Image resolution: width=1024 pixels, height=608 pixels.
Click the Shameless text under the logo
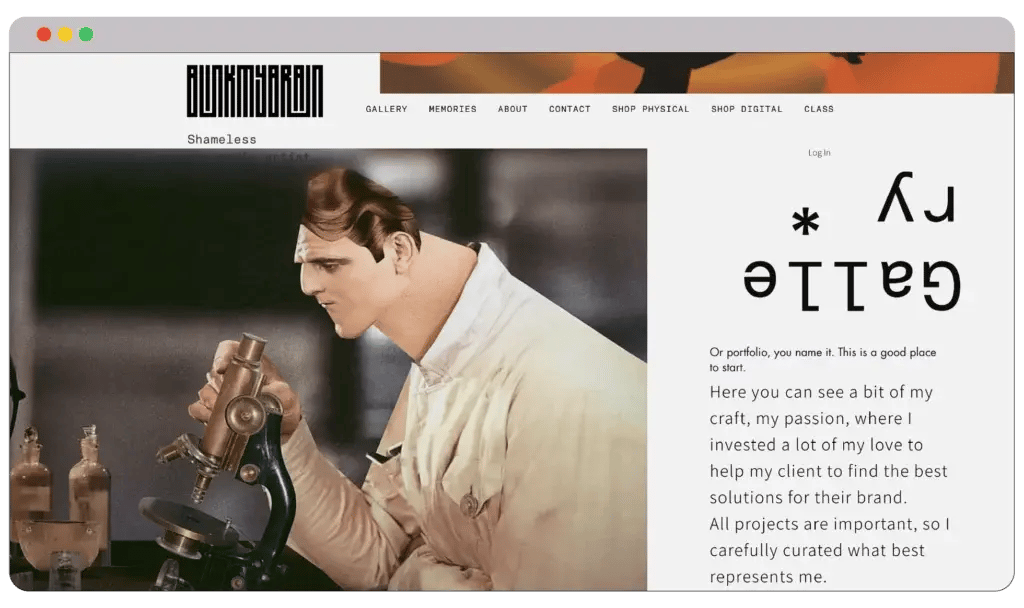click(x=221, y=139)
